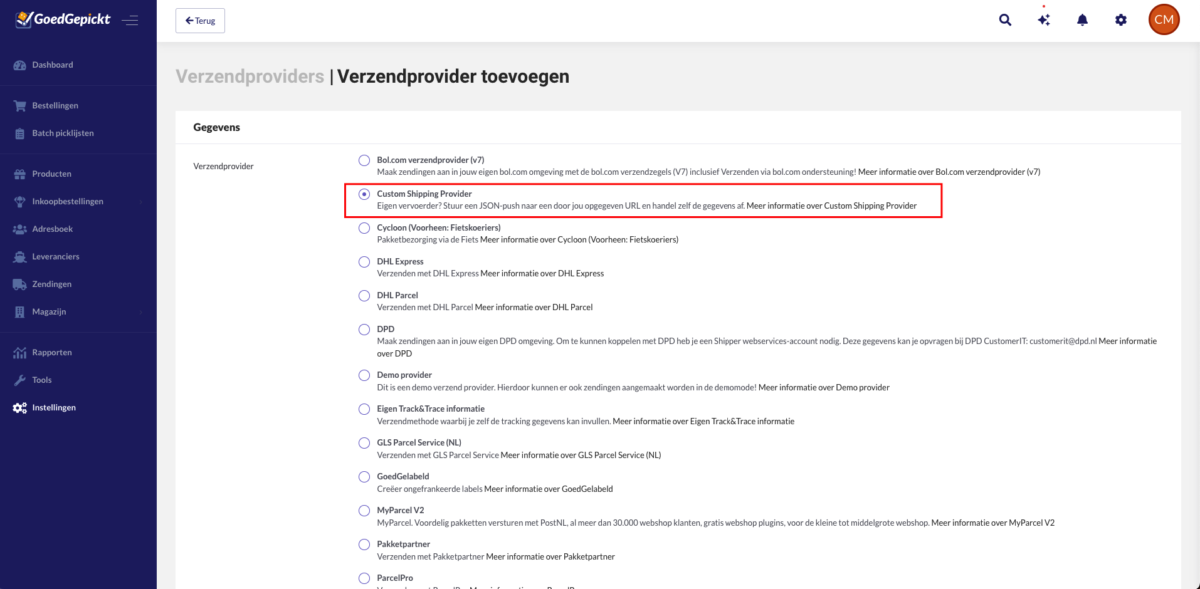Image resolution: width=1200 pixels, height=589 pixels.
Task: Click the search magnifier icon in header
Action: 1005,20
